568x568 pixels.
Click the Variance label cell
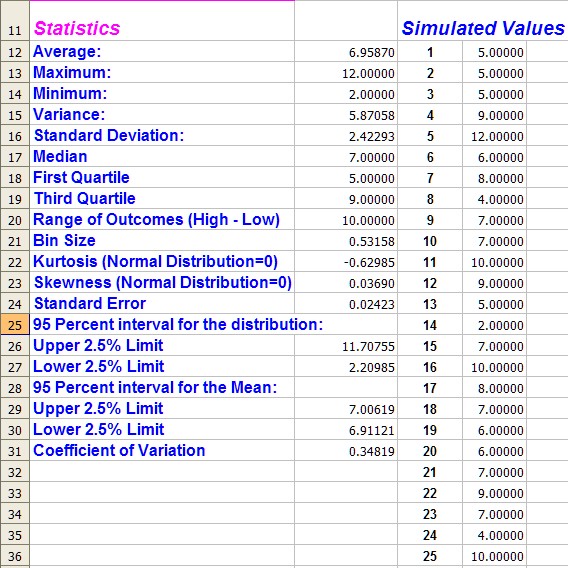(x=162, y=114)
